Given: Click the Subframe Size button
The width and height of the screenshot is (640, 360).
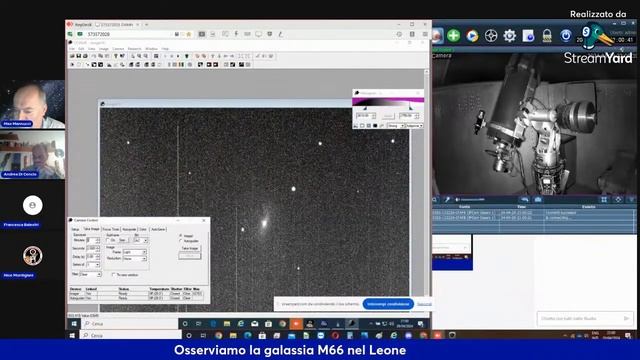Looking at the screenshot, I should coord(122,240).
